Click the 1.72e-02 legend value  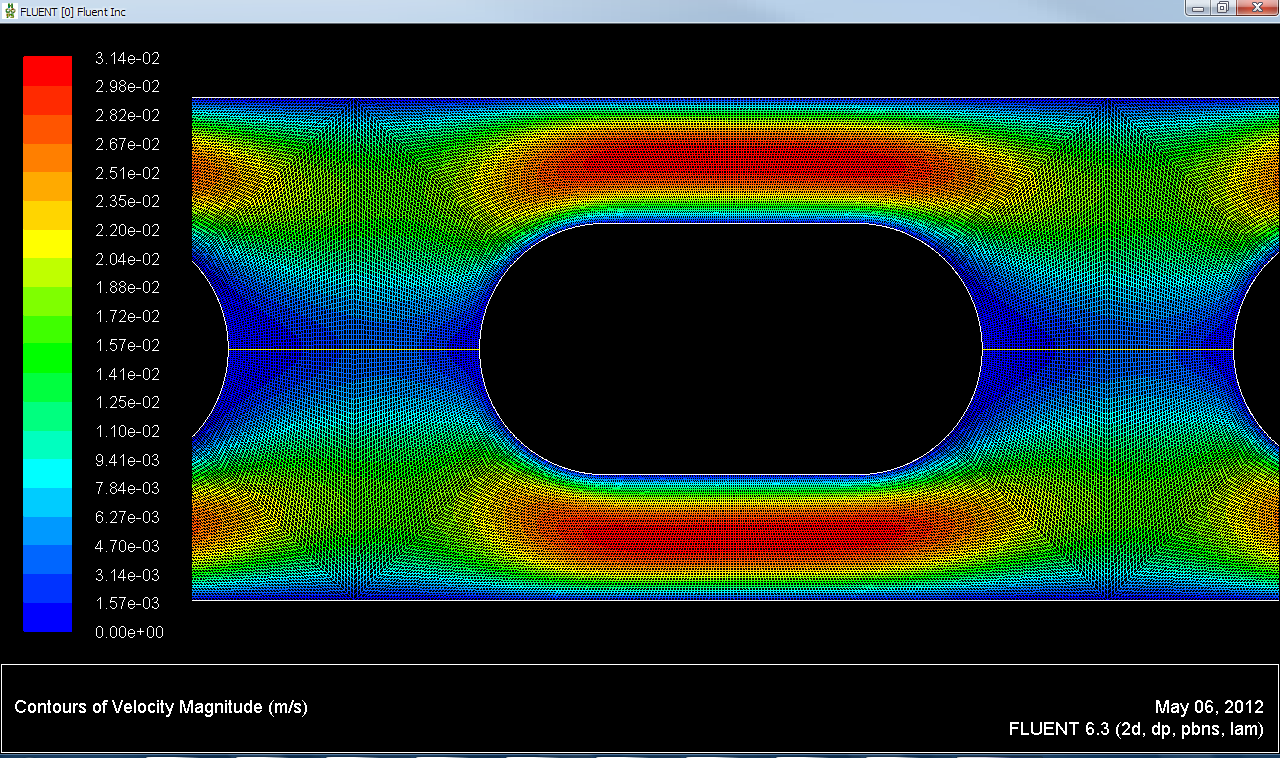point(128,316)
